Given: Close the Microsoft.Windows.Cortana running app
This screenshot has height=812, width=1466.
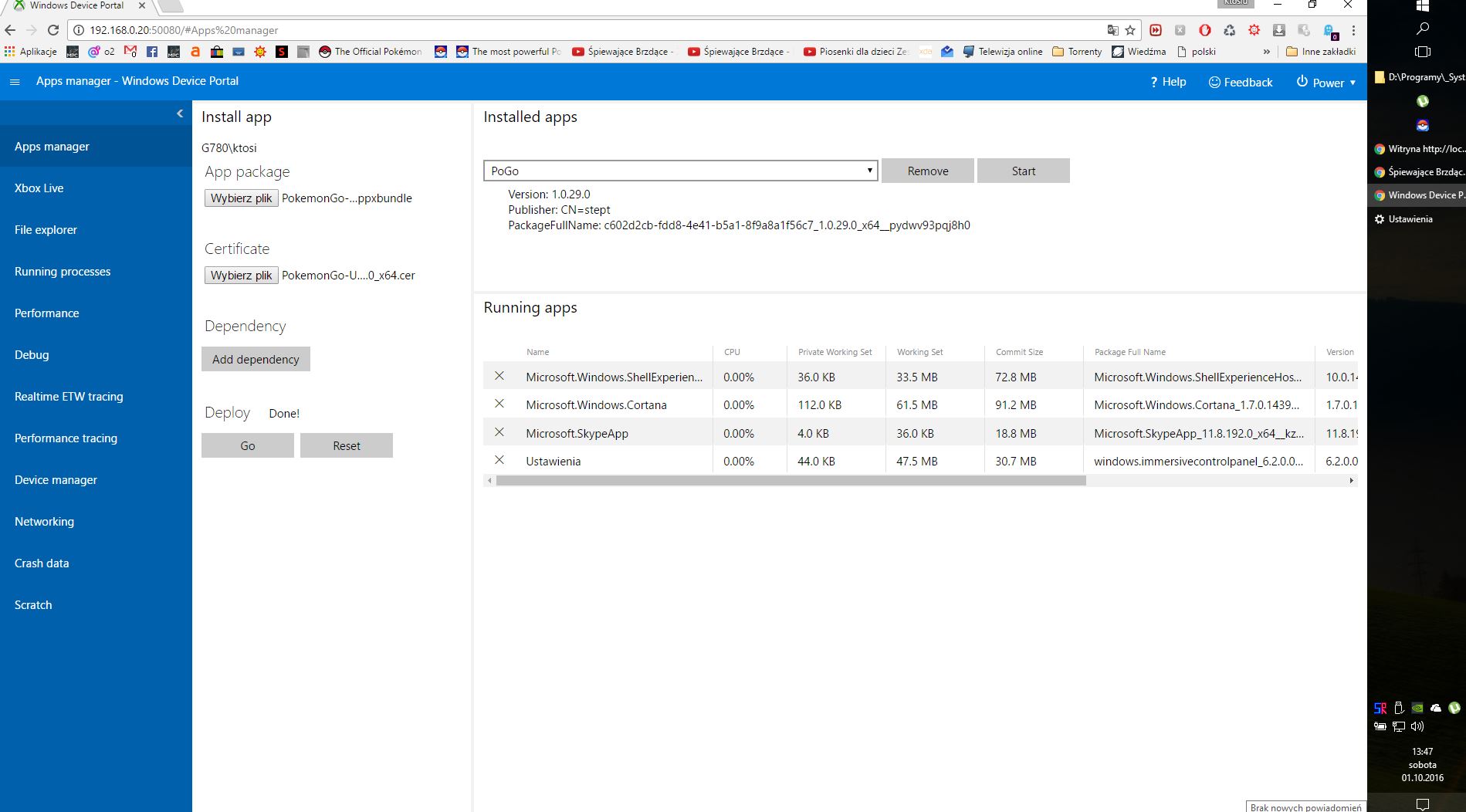Looking at the screenshot, I should [499, 404].
